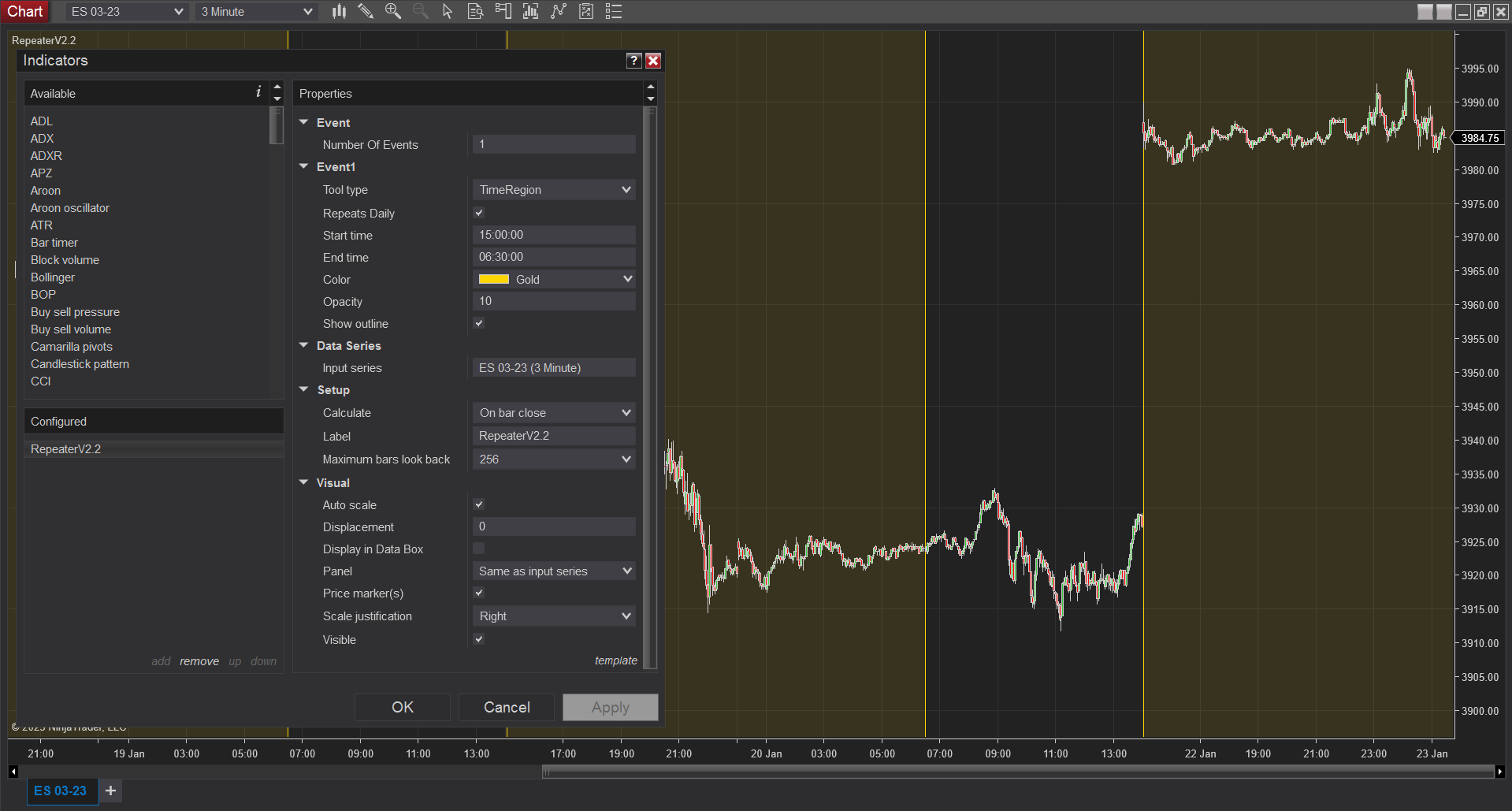This screenshot has width=1512, height=811.
Task: Select RepeaterV2.2 in the Configured list
Action: tap(154, 449)
